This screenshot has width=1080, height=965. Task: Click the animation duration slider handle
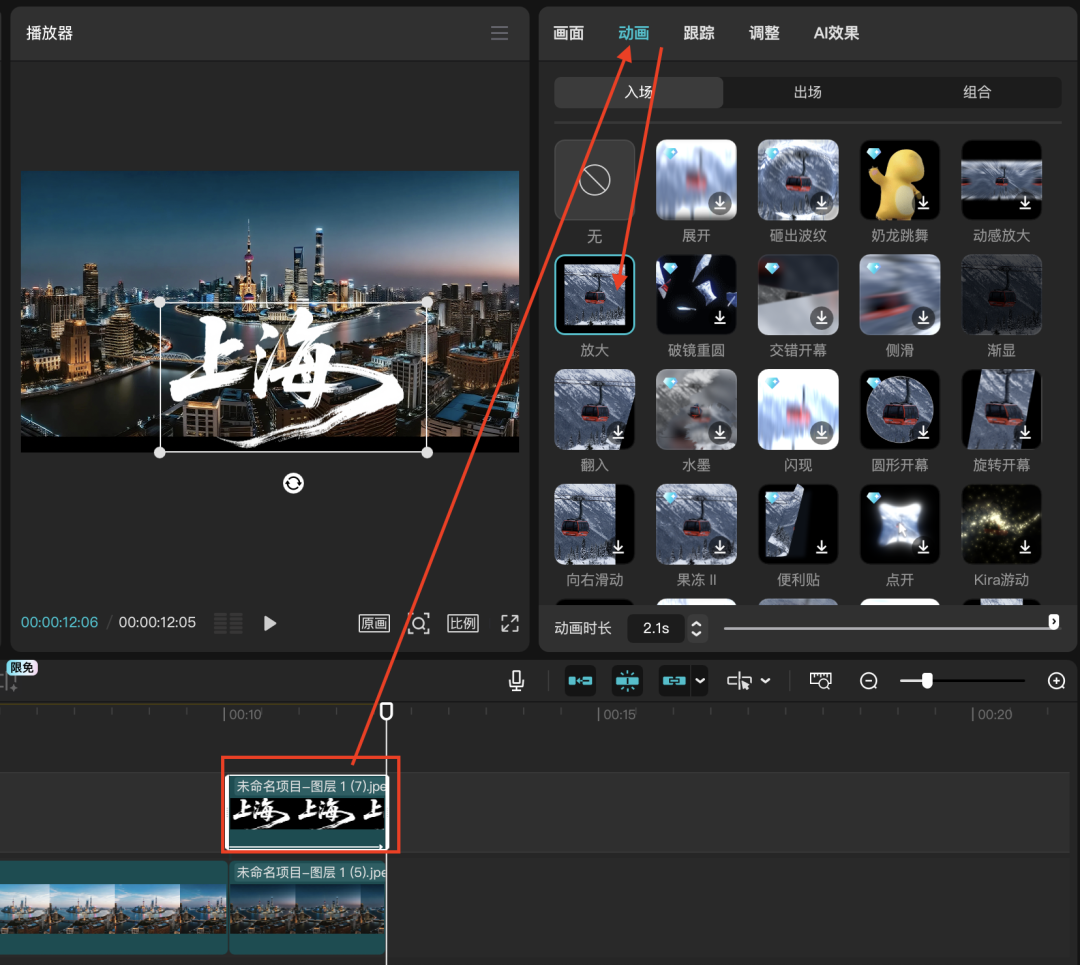[x=1053, y=622]
